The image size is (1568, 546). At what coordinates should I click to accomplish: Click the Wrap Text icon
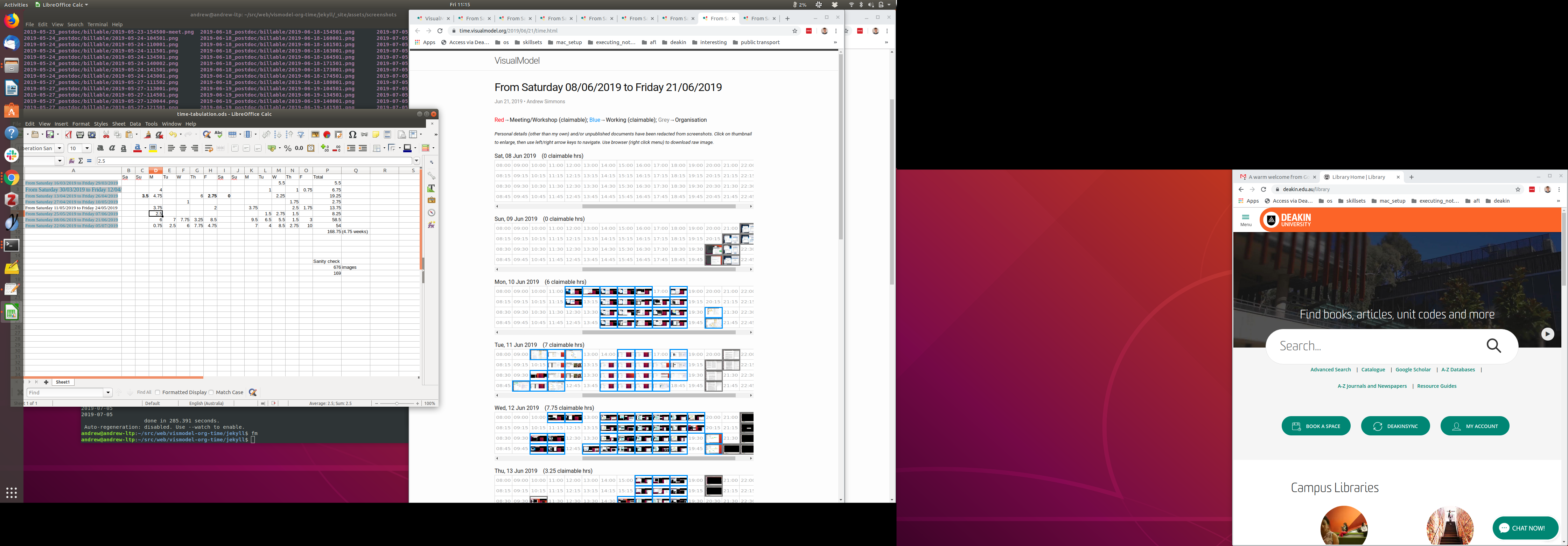point(209,148)
